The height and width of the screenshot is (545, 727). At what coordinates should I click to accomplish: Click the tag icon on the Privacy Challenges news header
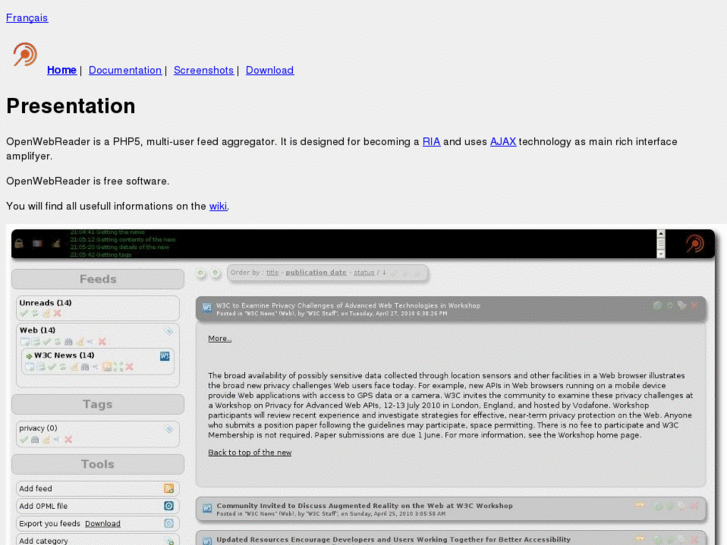point(682,305)
